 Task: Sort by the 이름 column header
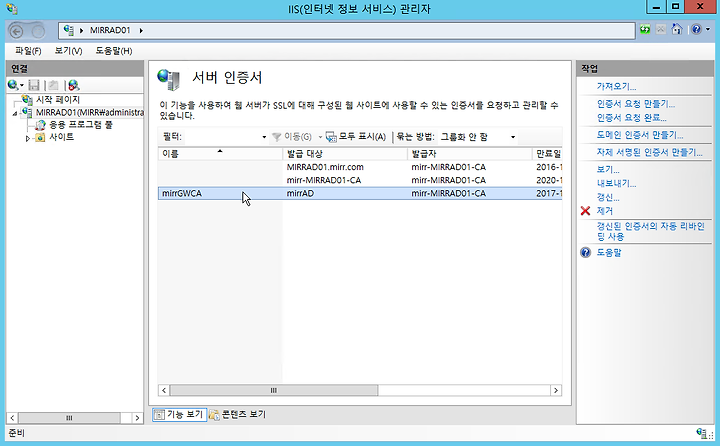click(x=220, y=154)
